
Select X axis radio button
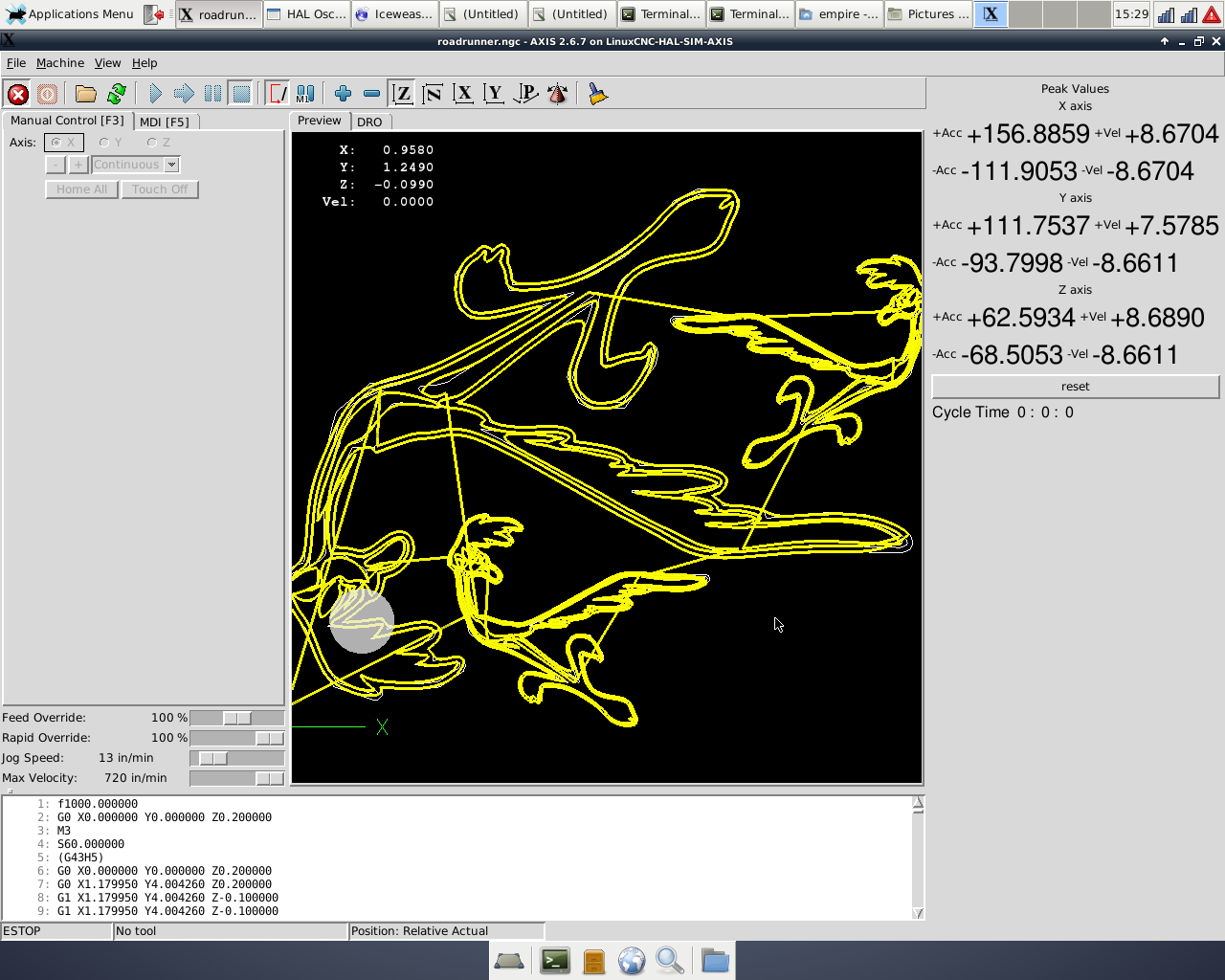[x=64, y=143]
